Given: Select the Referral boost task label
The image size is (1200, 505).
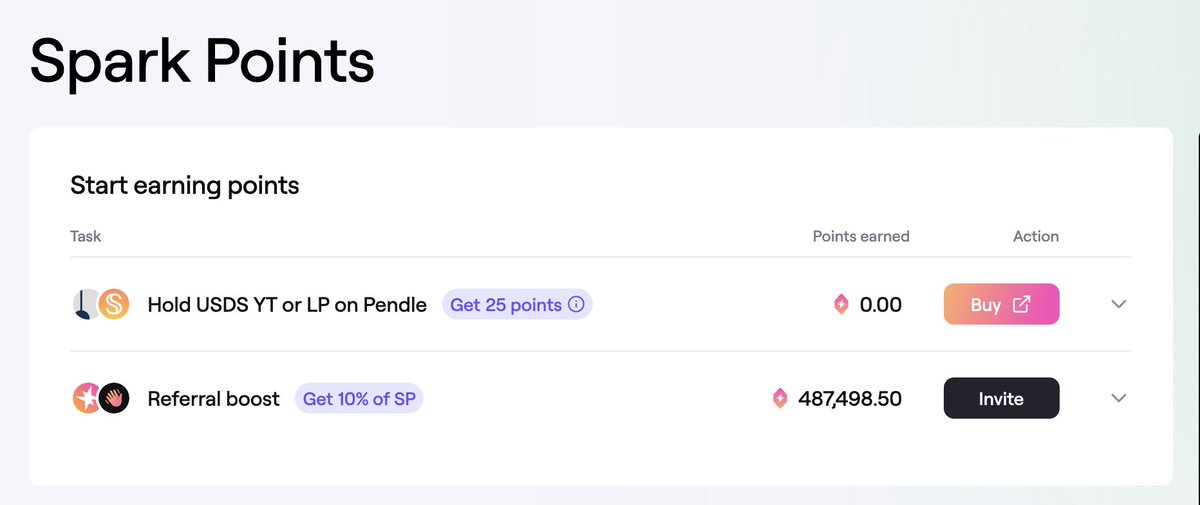Looking at the screenshot, I should 214,399.
